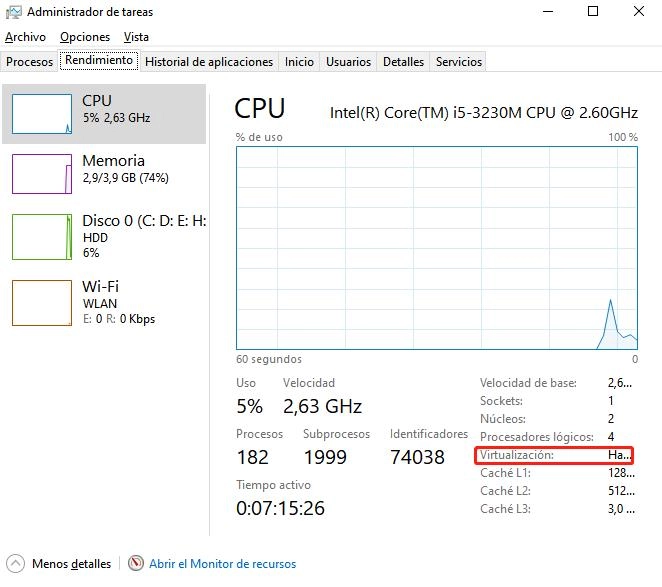
Task: Click the Resource Monitor icon at bottom
Action: pos(136,563)
